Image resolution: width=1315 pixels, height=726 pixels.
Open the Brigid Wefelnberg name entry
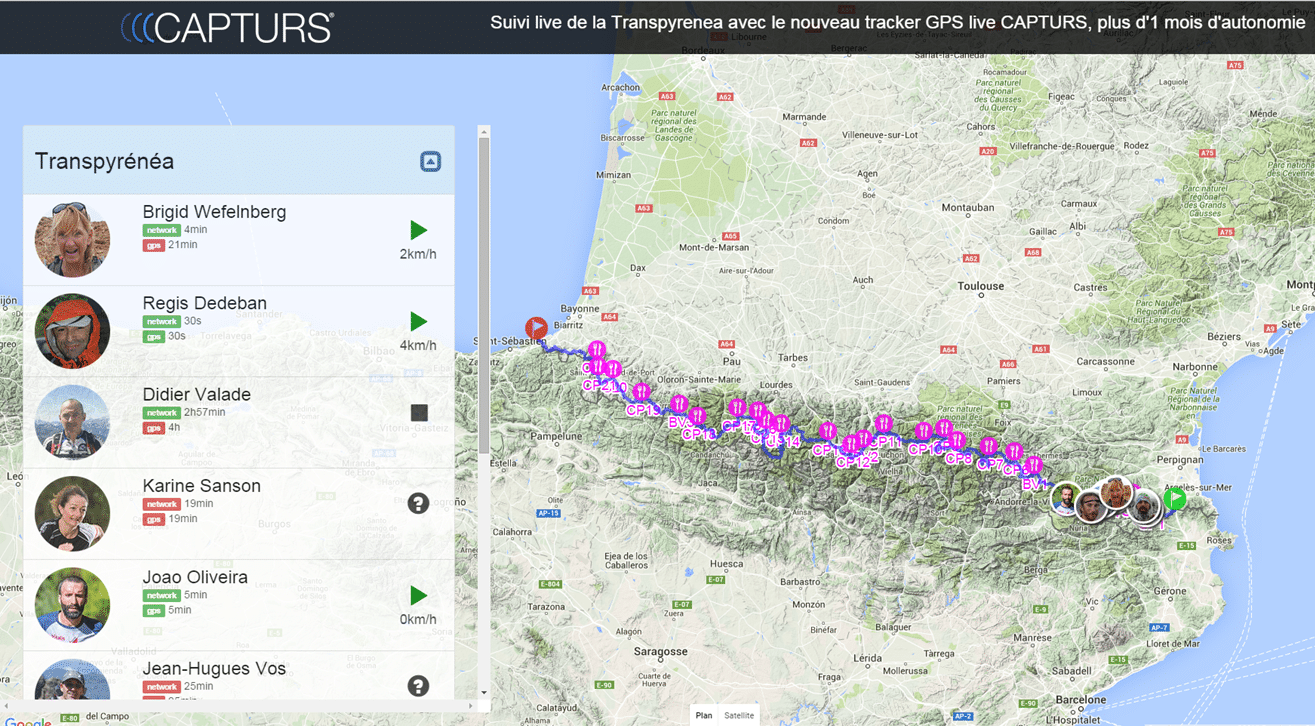point(214,212)
